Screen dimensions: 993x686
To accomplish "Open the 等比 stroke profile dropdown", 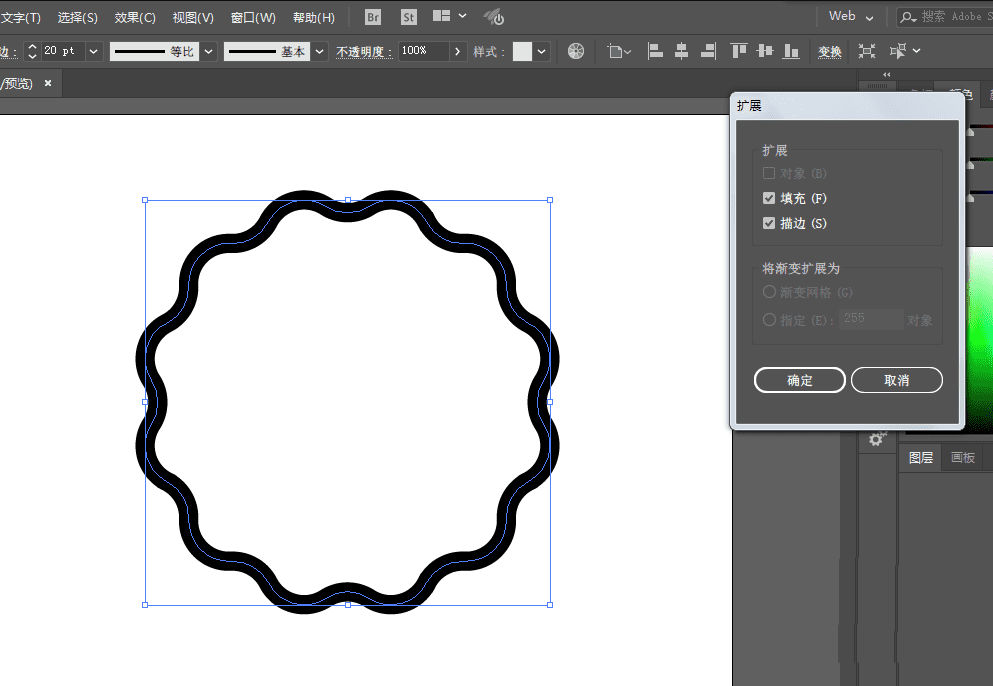I will (x=208, y=51).
